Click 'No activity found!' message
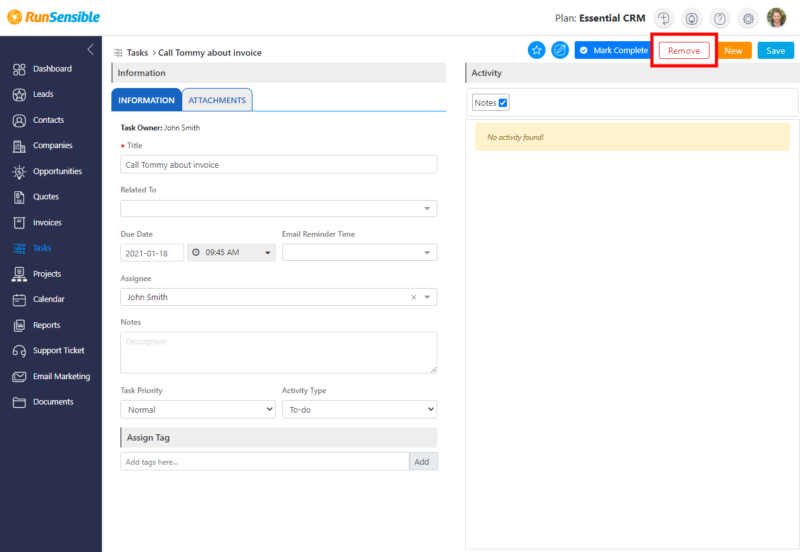The width and height of the screenshot is (800, 552). (x=515, y=137)
